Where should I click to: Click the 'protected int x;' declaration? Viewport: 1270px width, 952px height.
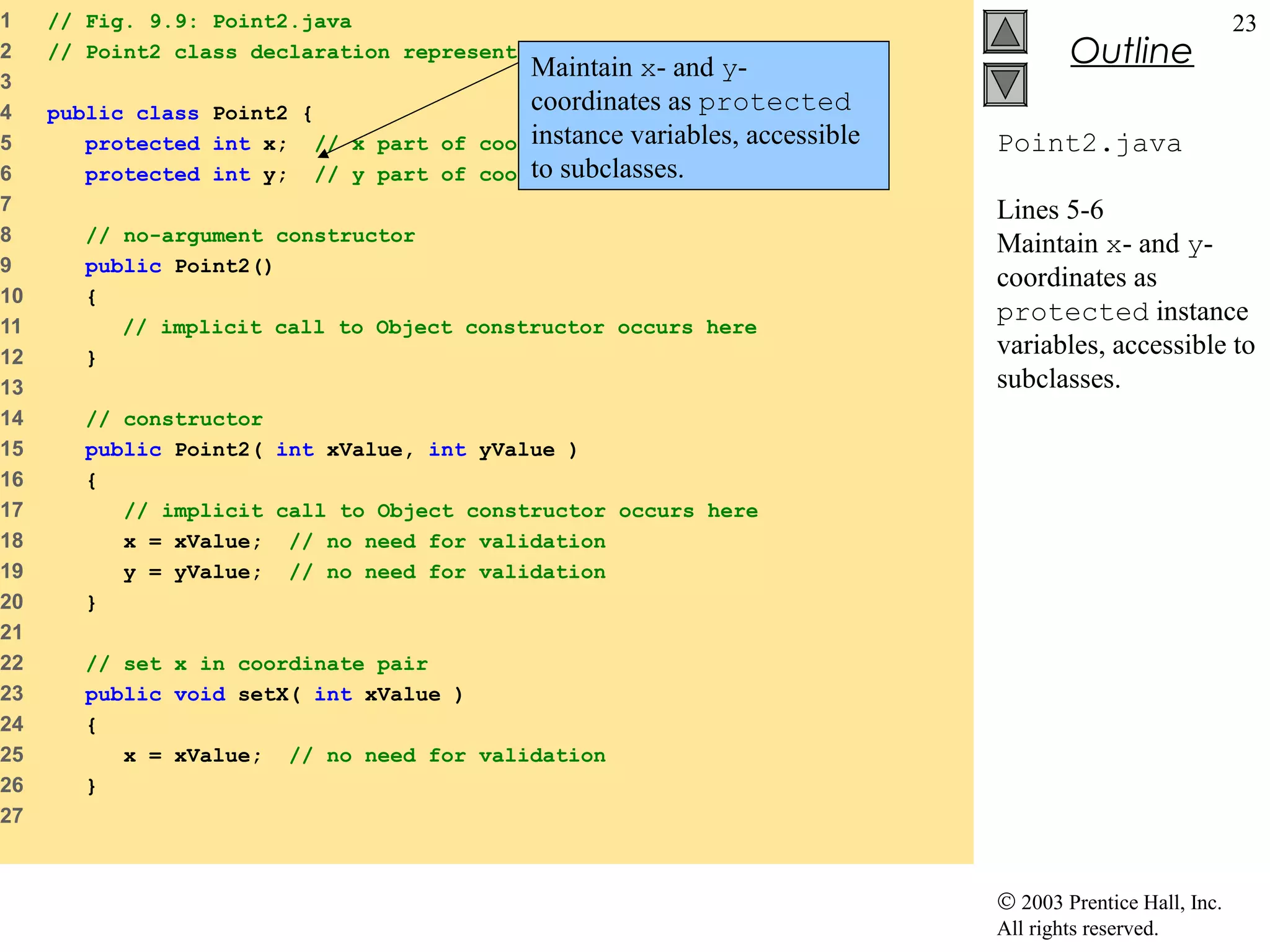185,144
